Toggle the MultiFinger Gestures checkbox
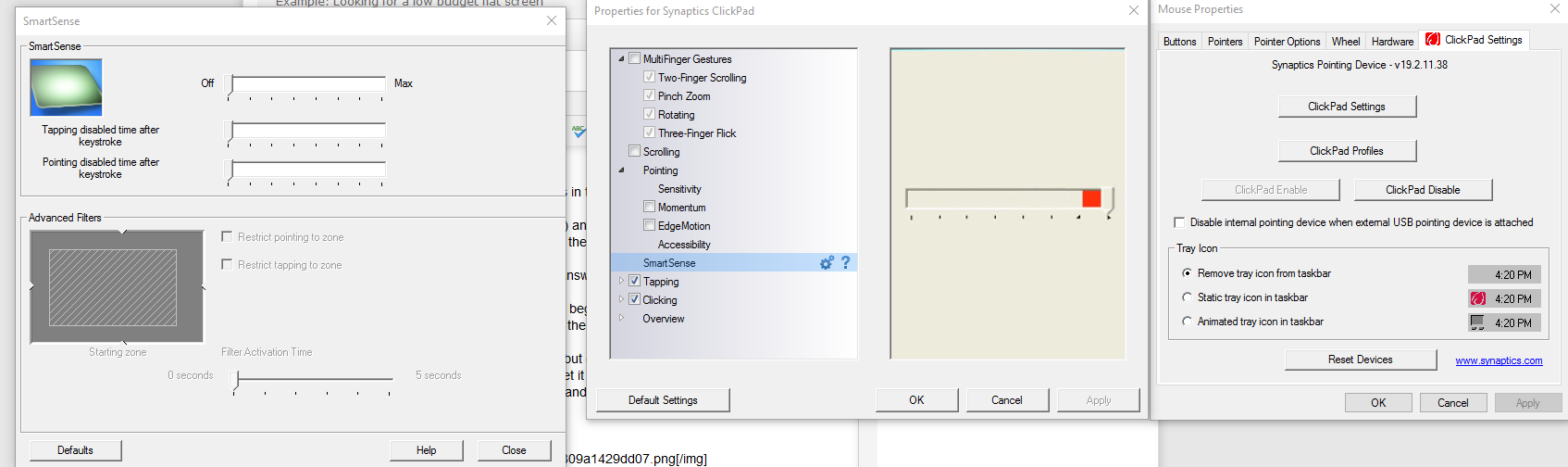 (634, 58)
